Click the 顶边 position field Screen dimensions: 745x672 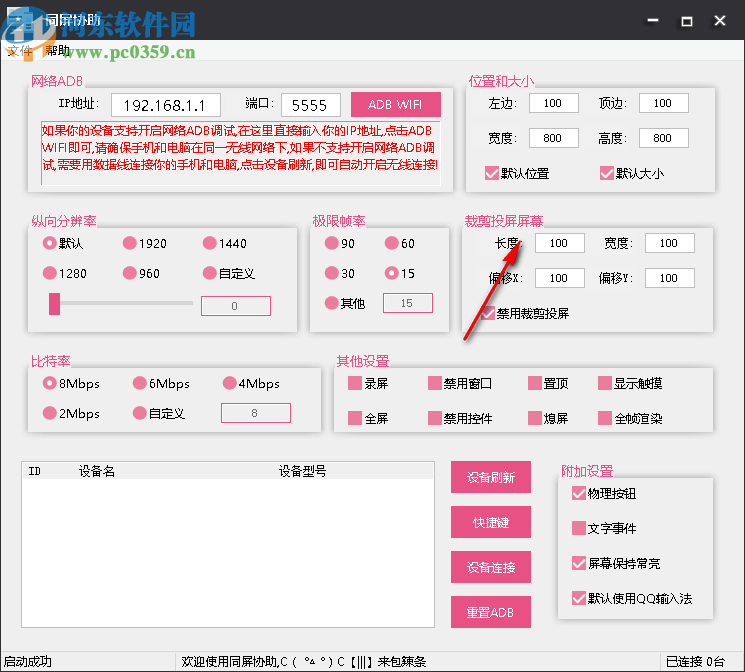click(x=663, y=103)
